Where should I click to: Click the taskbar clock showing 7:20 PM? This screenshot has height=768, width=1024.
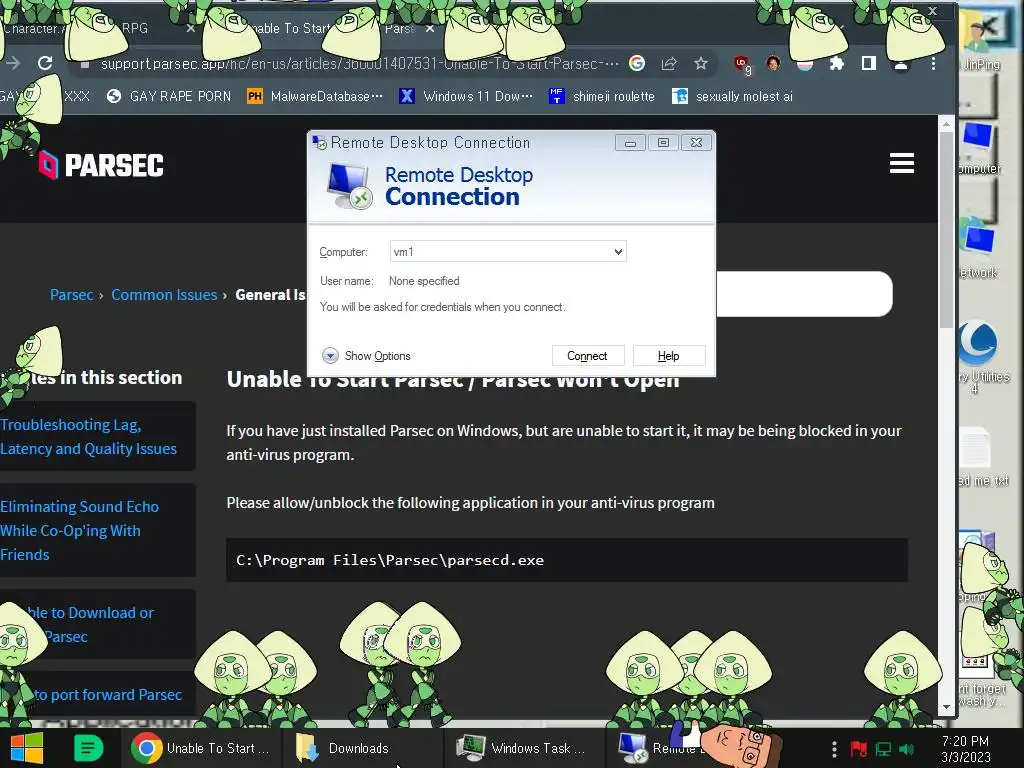click(x=965, y=749)
